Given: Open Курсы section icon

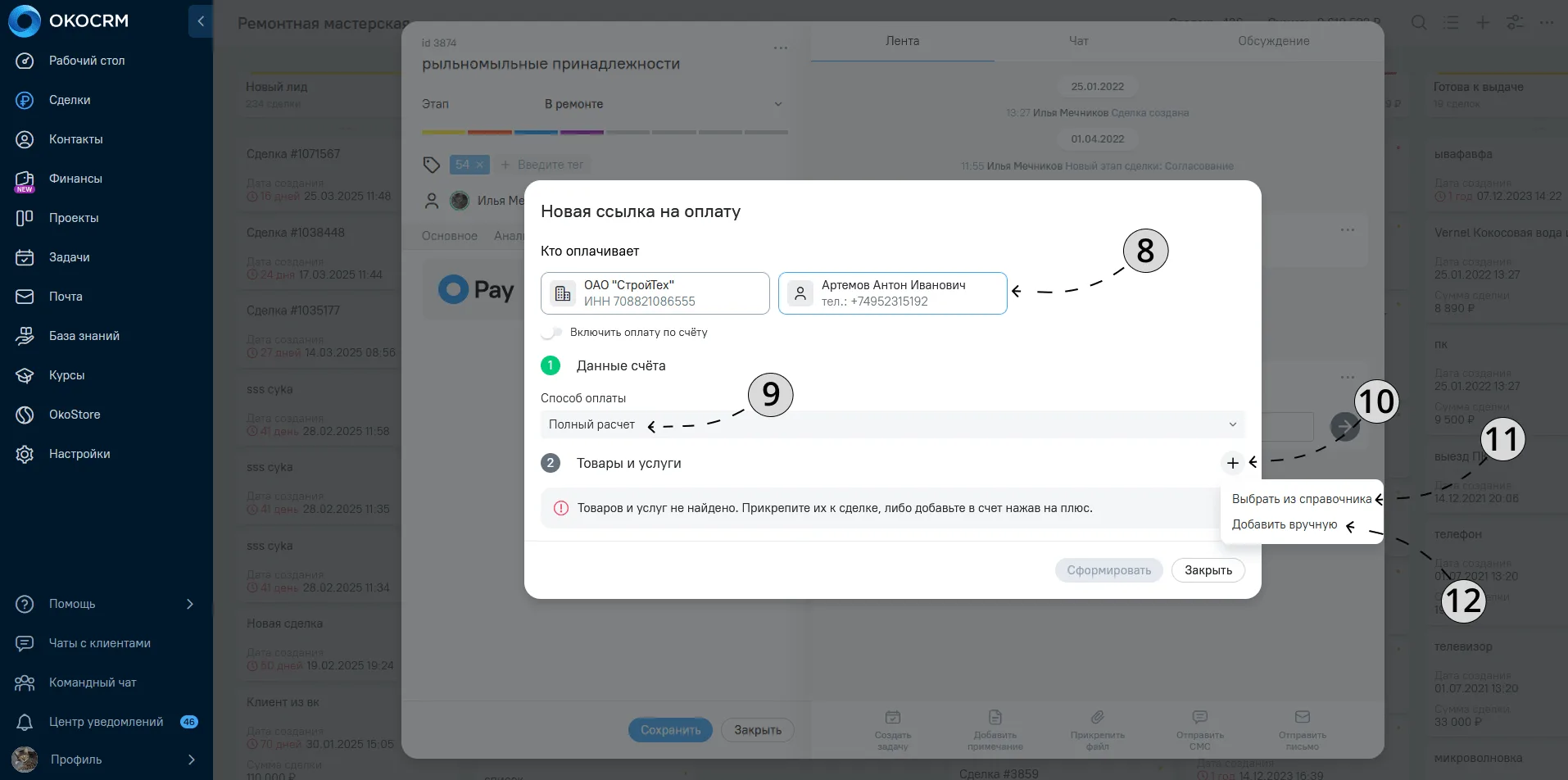Looking at the screenshot, I should [x=25, y=375].
